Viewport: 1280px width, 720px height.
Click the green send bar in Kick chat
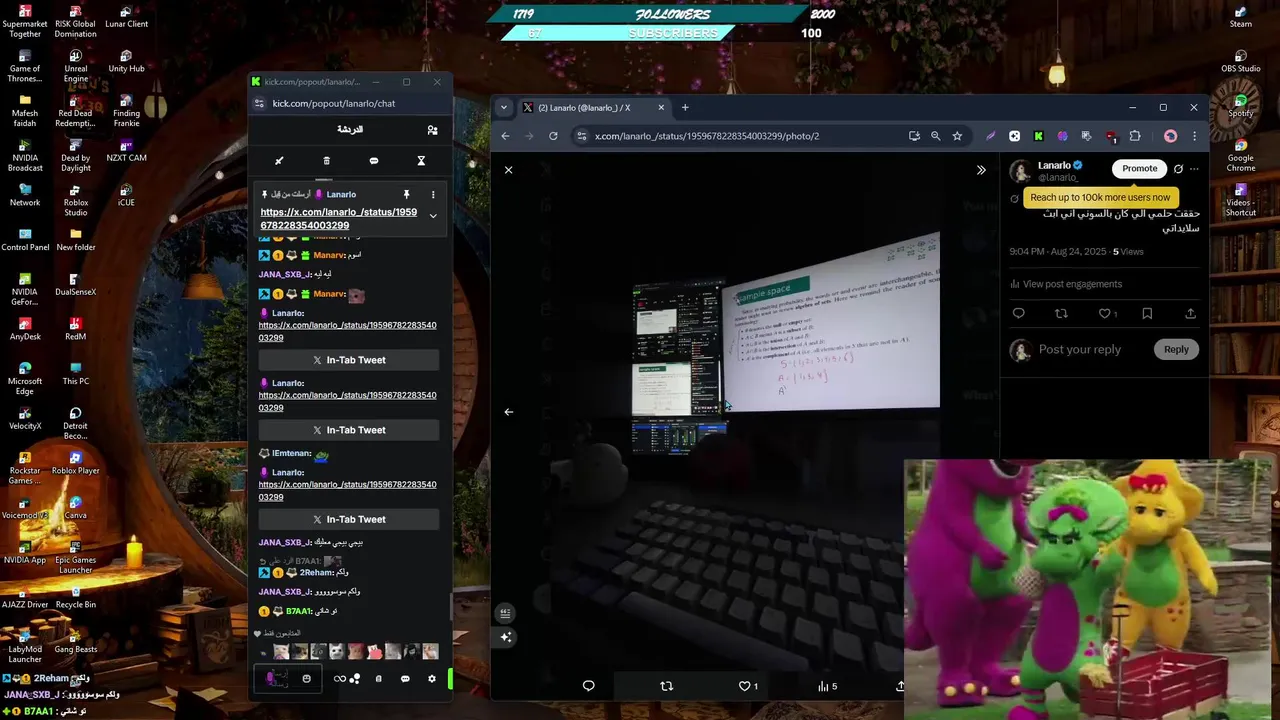point(450,678)
